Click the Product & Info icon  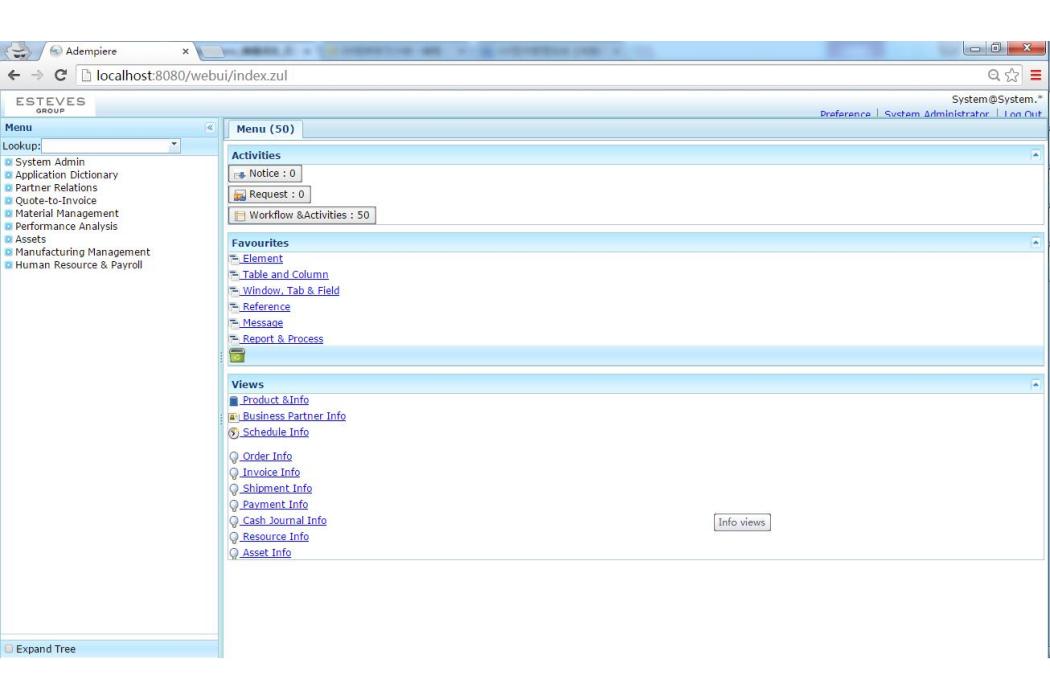(x=234, y=401)
